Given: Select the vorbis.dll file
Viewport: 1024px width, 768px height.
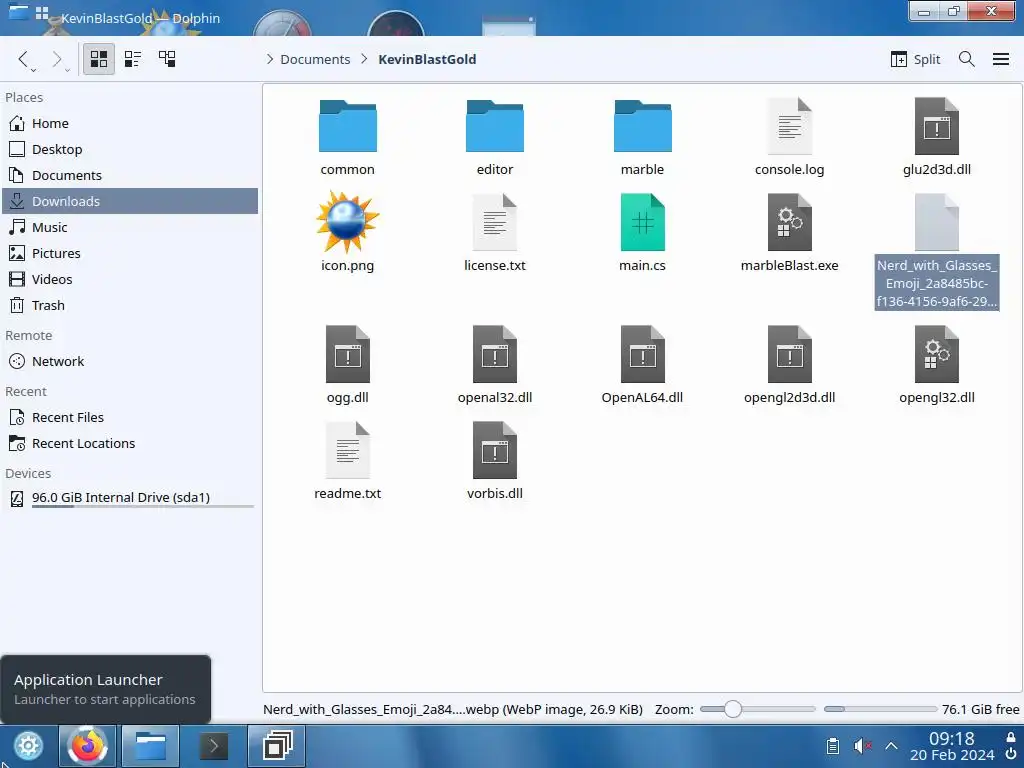Looking at the screenshot, I should click(495, 461).
